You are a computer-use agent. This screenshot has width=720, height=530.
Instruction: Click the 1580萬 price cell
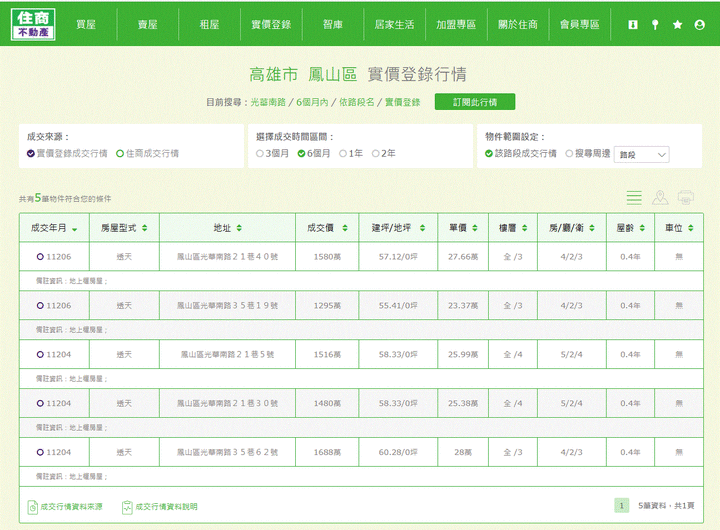tap(327, 257)
